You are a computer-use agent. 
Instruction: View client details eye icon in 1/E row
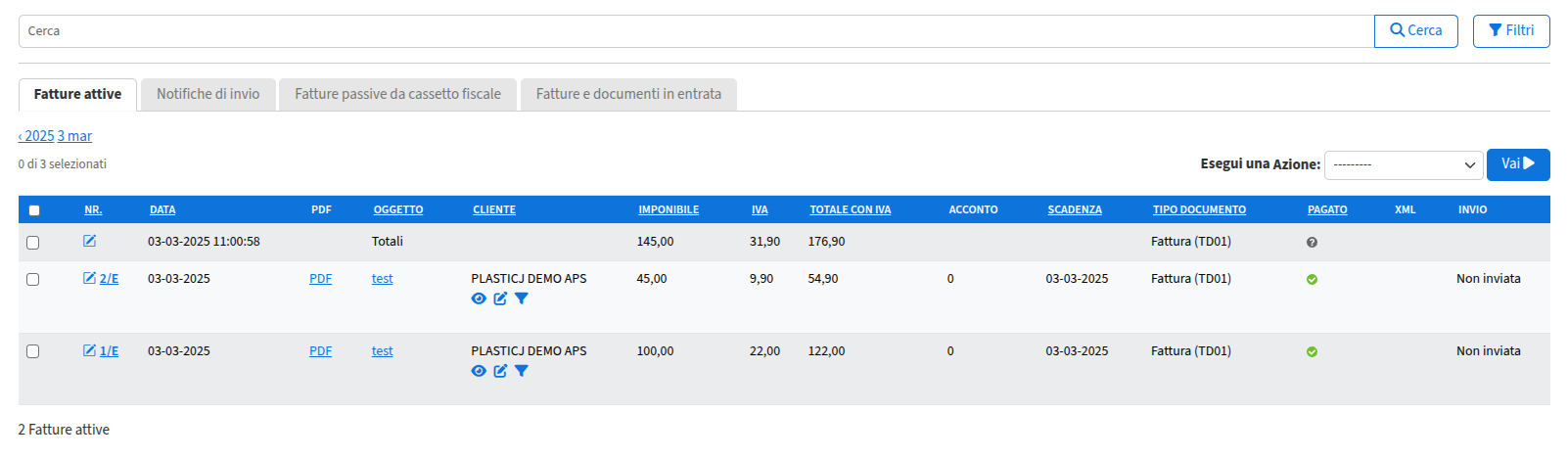click(479, 371)
